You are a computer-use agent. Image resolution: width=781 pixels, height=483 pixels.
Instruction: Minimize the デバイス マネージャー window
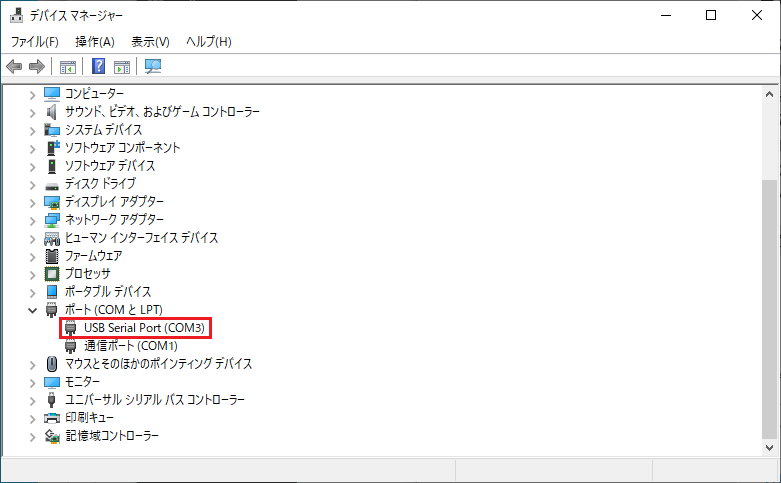(x=665, y=15)
